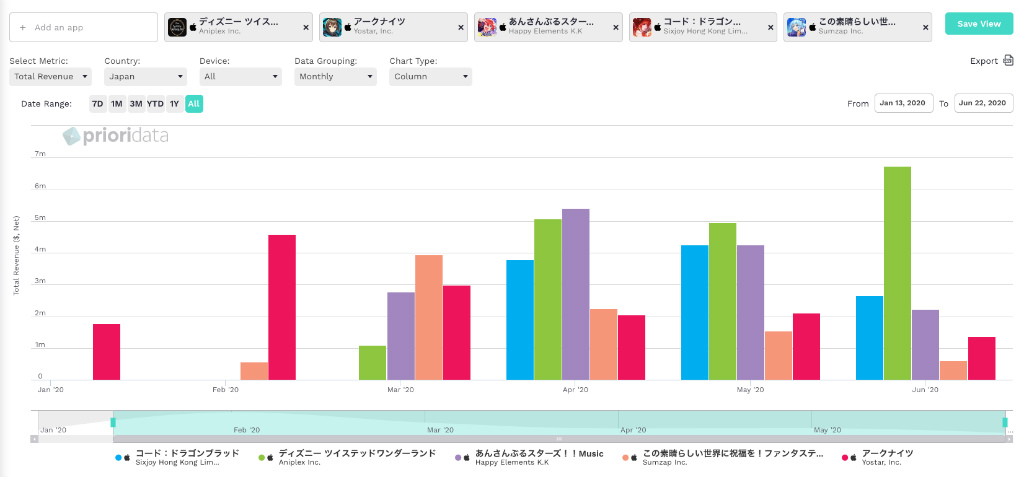This screenshot has height=477, width=1024.
Task: Click the green May bar
Action: pyautogui.click(x=722, y=302)
